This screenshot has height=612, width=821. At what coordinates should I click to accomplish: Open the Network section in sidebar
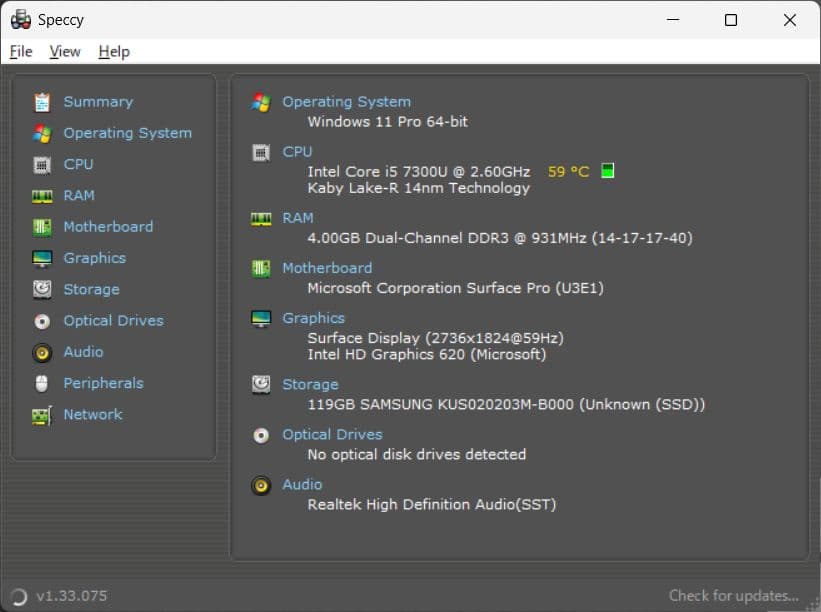click(x=93, y=414)
